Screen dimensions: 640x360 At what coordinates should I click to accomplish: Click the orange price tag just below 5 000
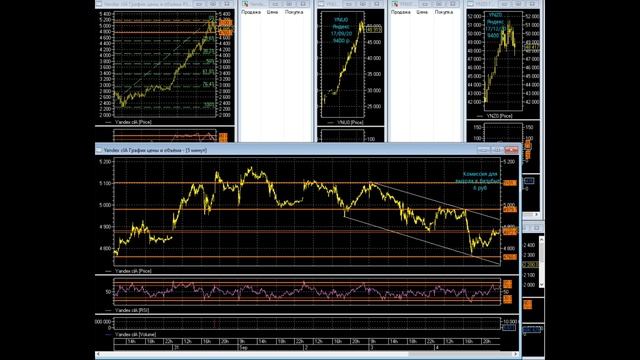click(x=510, y=209)
